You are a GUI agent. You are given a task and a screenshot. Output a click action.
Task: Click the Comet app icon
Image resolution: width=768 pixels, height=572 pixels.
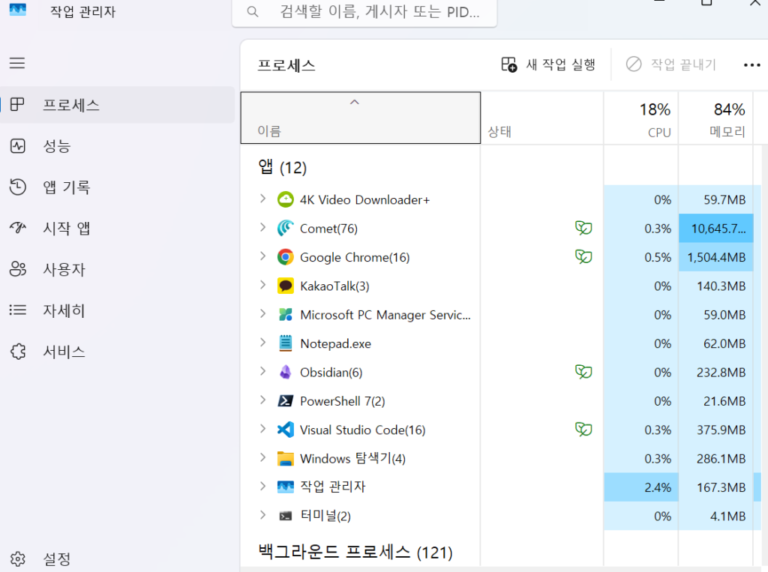286,228
